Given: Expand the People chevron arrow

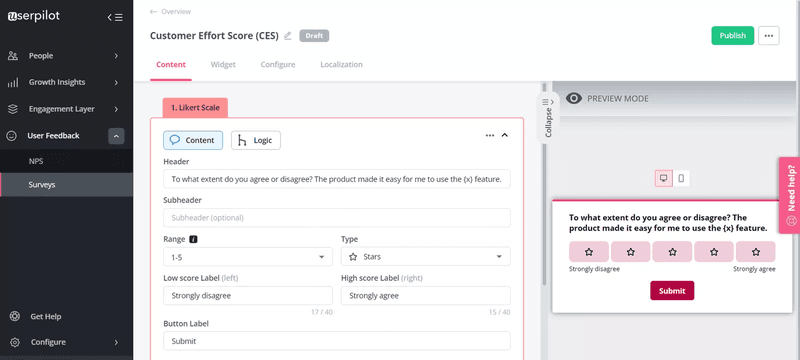Looking at the screenshot, I should 116,56.
